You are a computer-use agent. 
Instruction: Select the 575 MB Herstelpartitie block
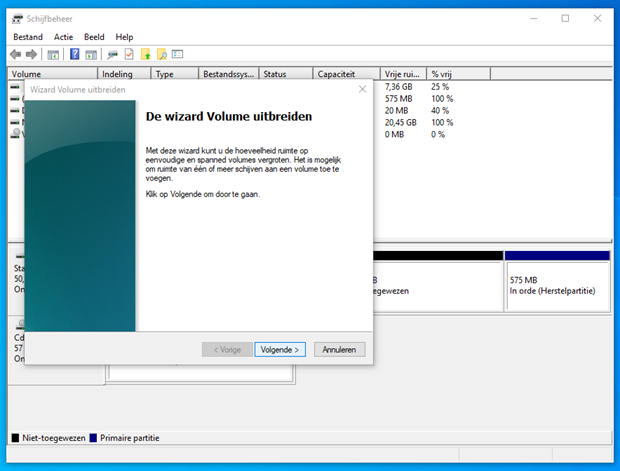[557, 282]
